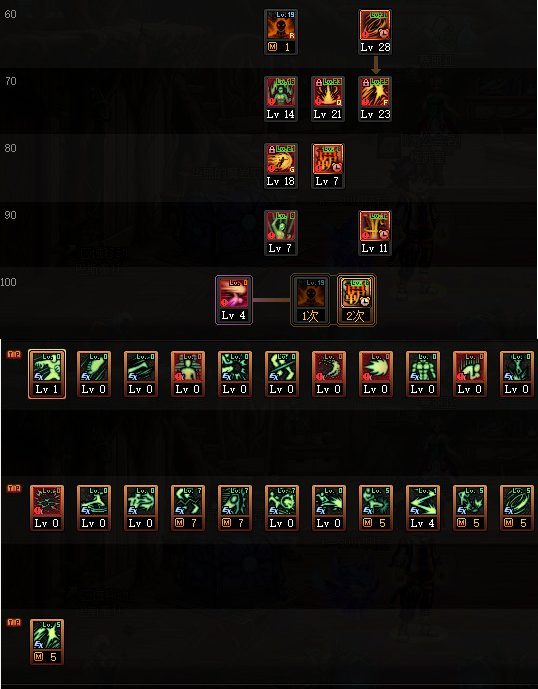Click the M 1 silhouette skill with R hotkey
Viewport: 538px width, 689px height.
(x=281, y=32)
